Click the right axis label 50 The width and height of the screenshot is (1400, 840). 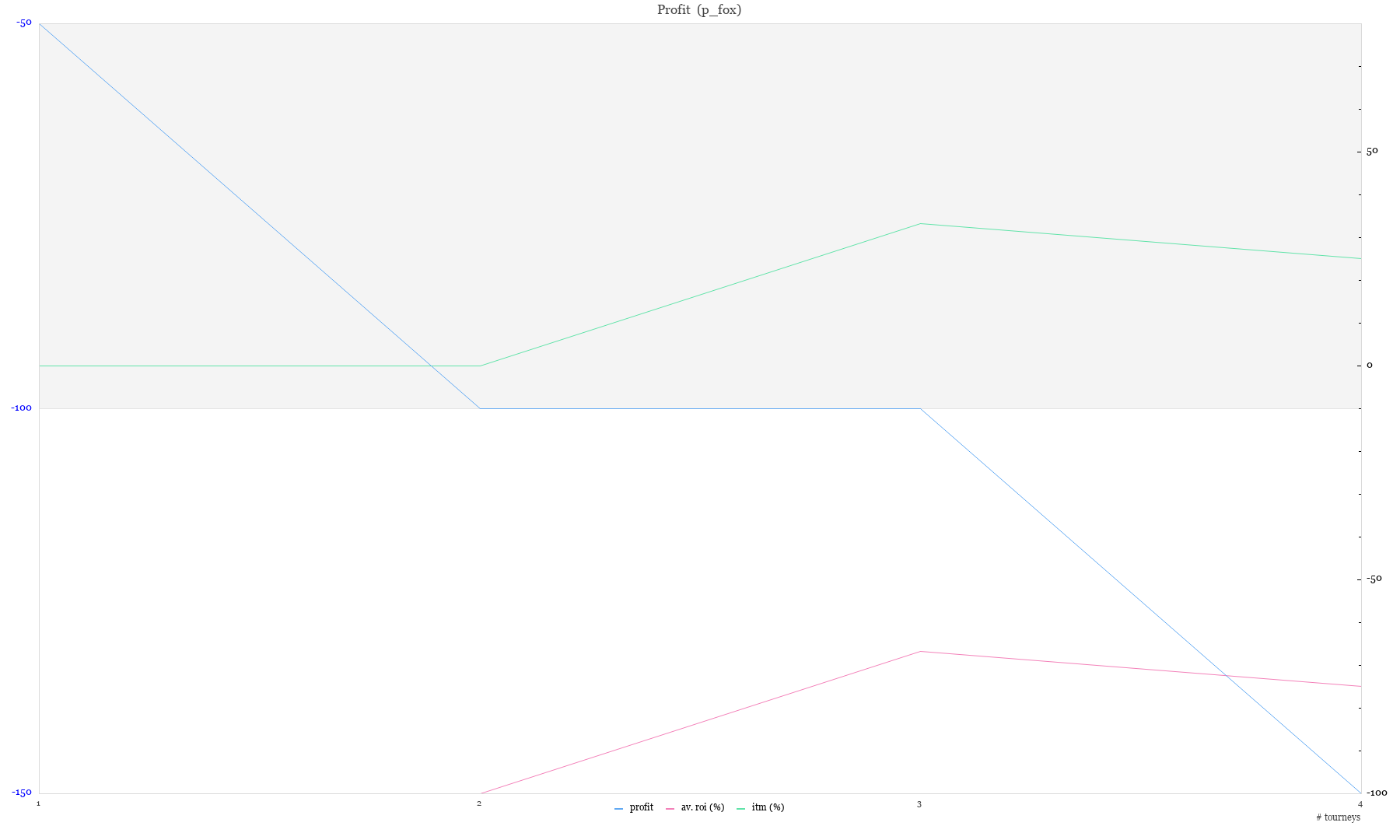[1372, 151]
